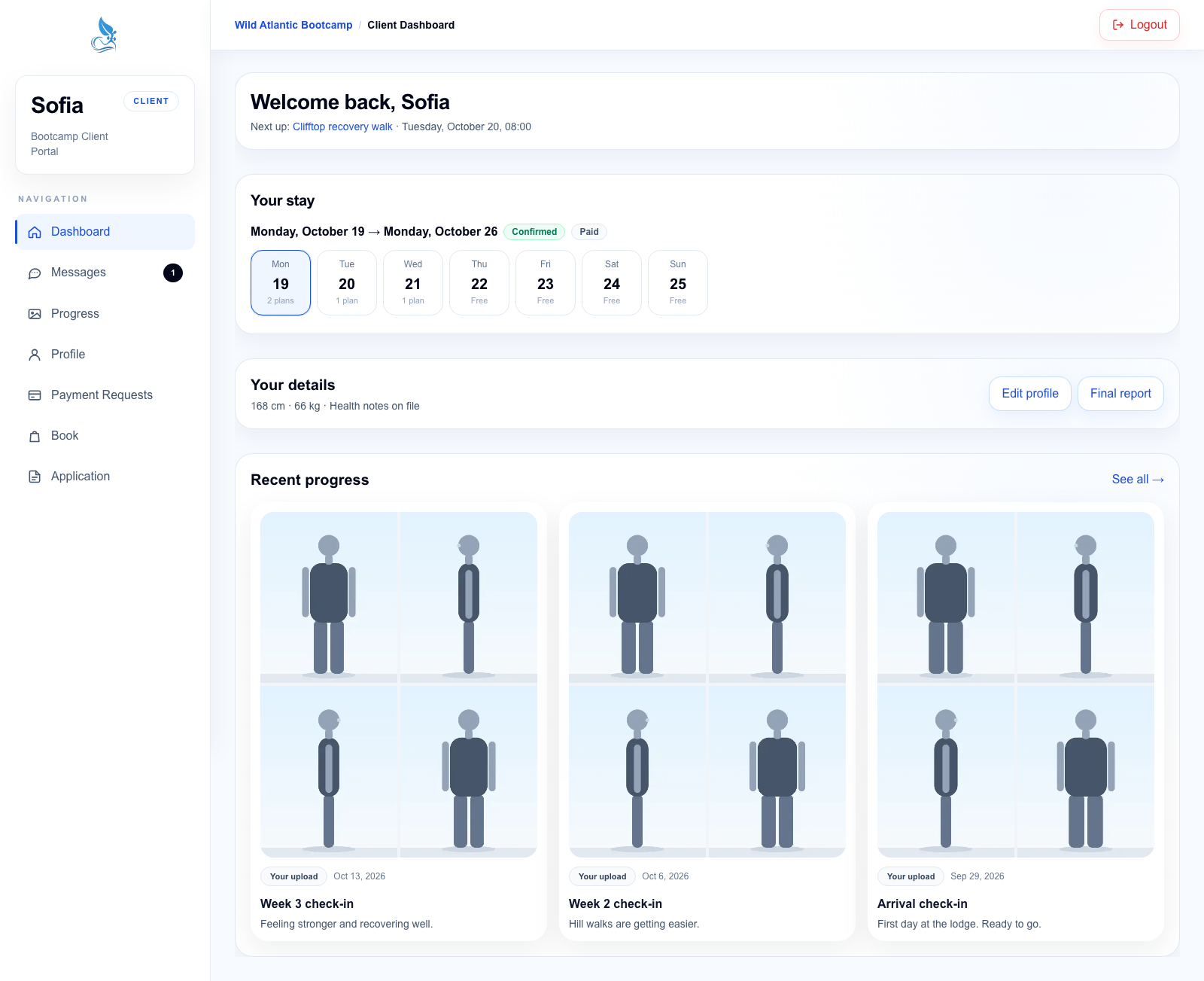Click the See all progress link
This screenshot has height=981, width=1204.
pos(1138,480)
